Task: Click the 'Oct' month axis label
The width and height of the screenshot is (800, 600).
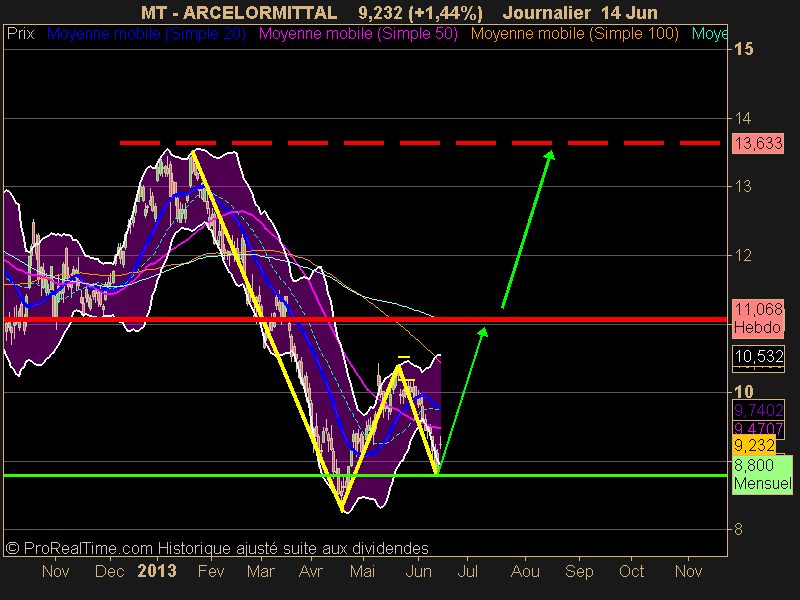Action: [631, 571]
